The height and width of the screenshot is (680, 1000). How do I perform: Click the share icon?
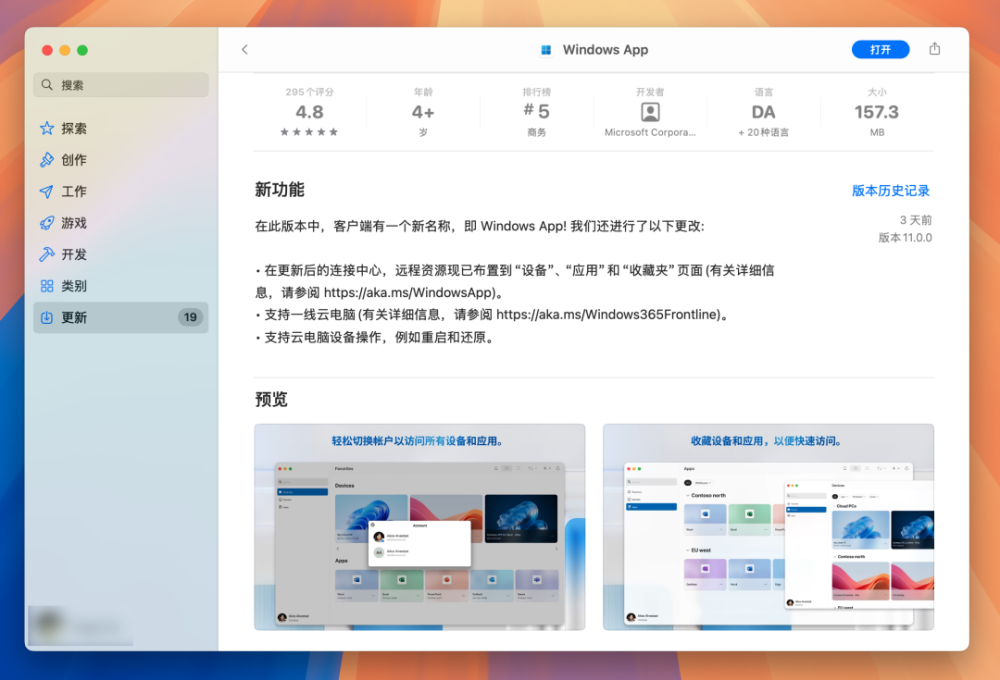(934, 49)
